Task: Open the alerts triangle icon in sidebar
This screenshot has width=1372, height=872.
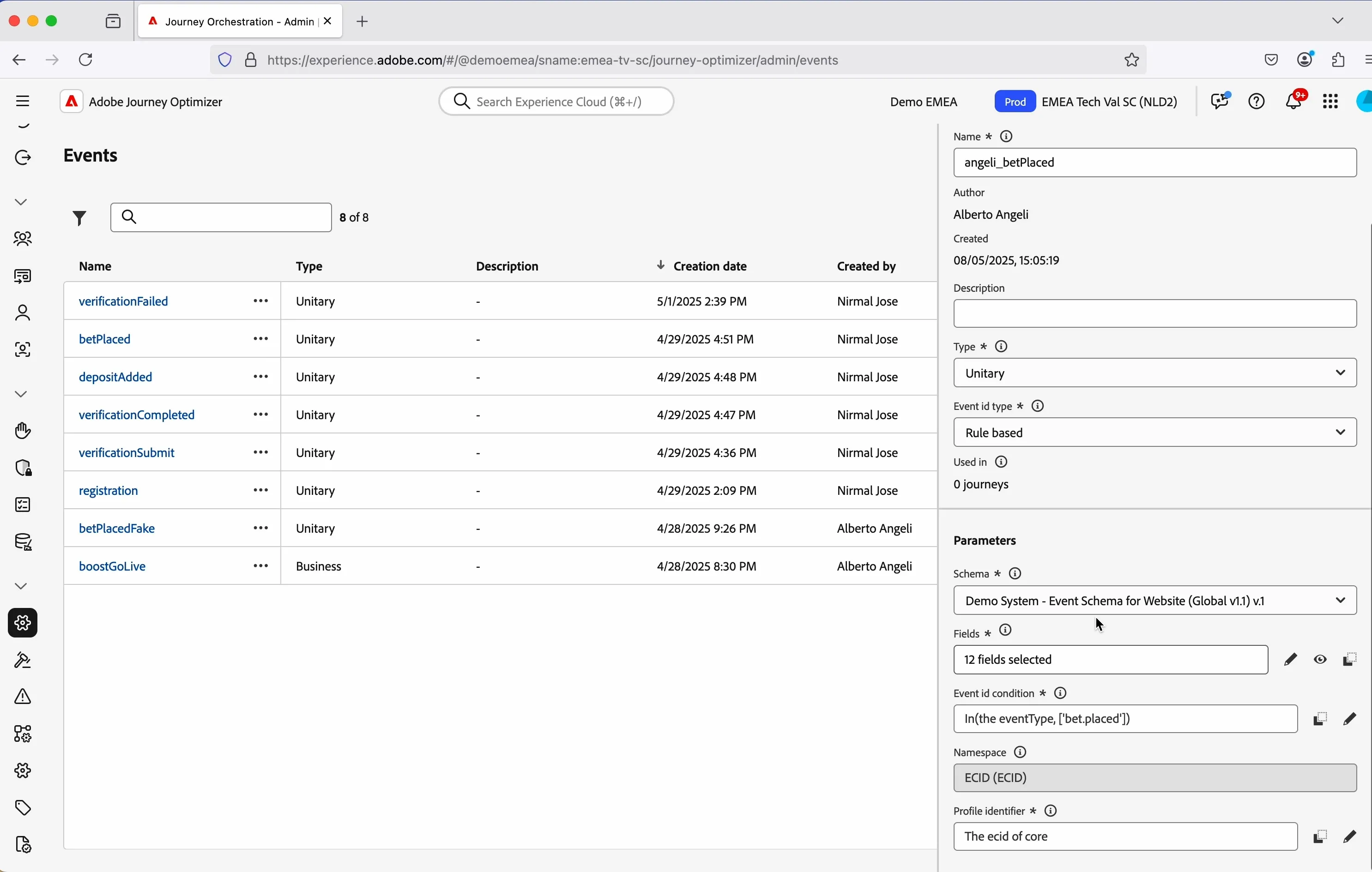Action: tap(22, 697)
